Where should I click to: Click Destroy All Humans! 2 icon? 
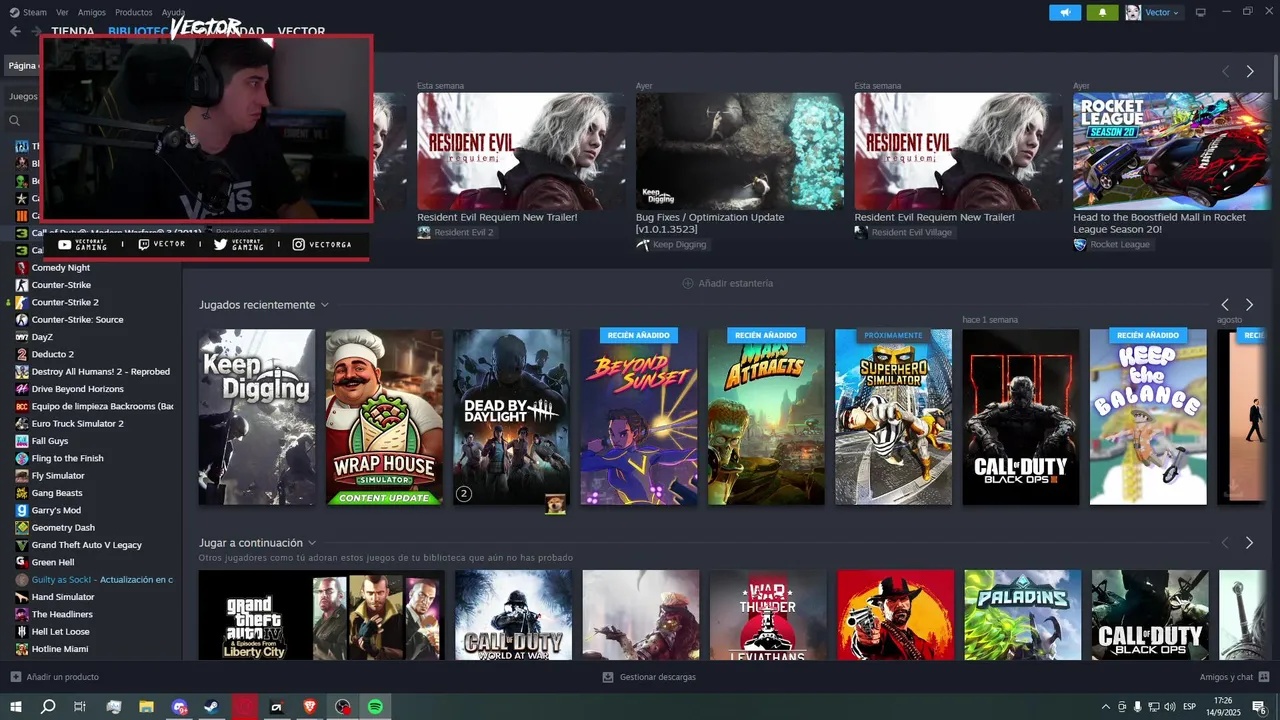click(22, 372)
